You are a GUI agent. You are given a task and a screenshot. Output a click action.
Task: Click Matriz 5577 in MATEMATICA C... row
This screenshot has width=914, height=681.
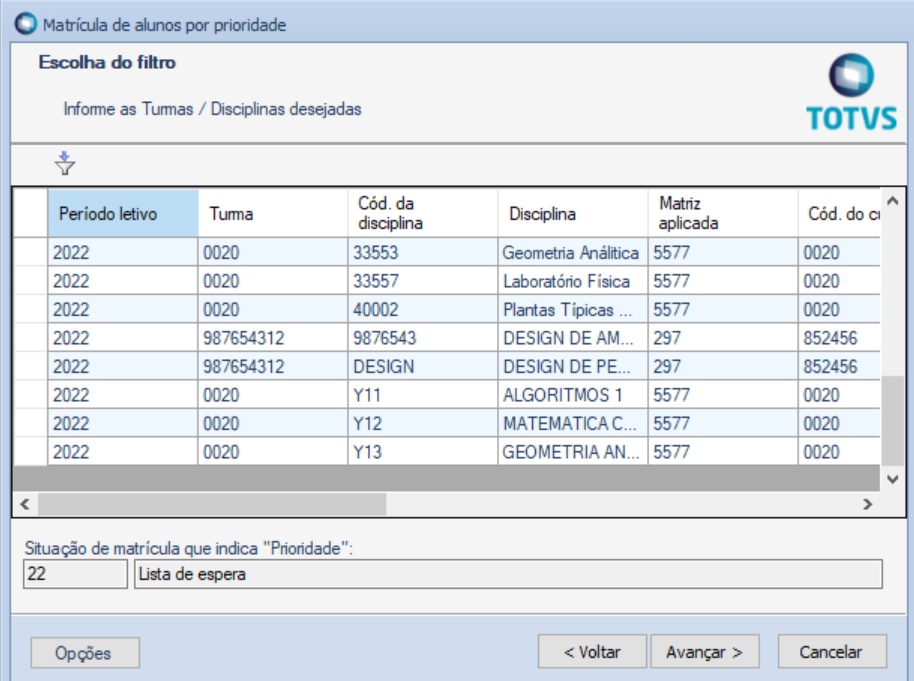click(723, 424)
